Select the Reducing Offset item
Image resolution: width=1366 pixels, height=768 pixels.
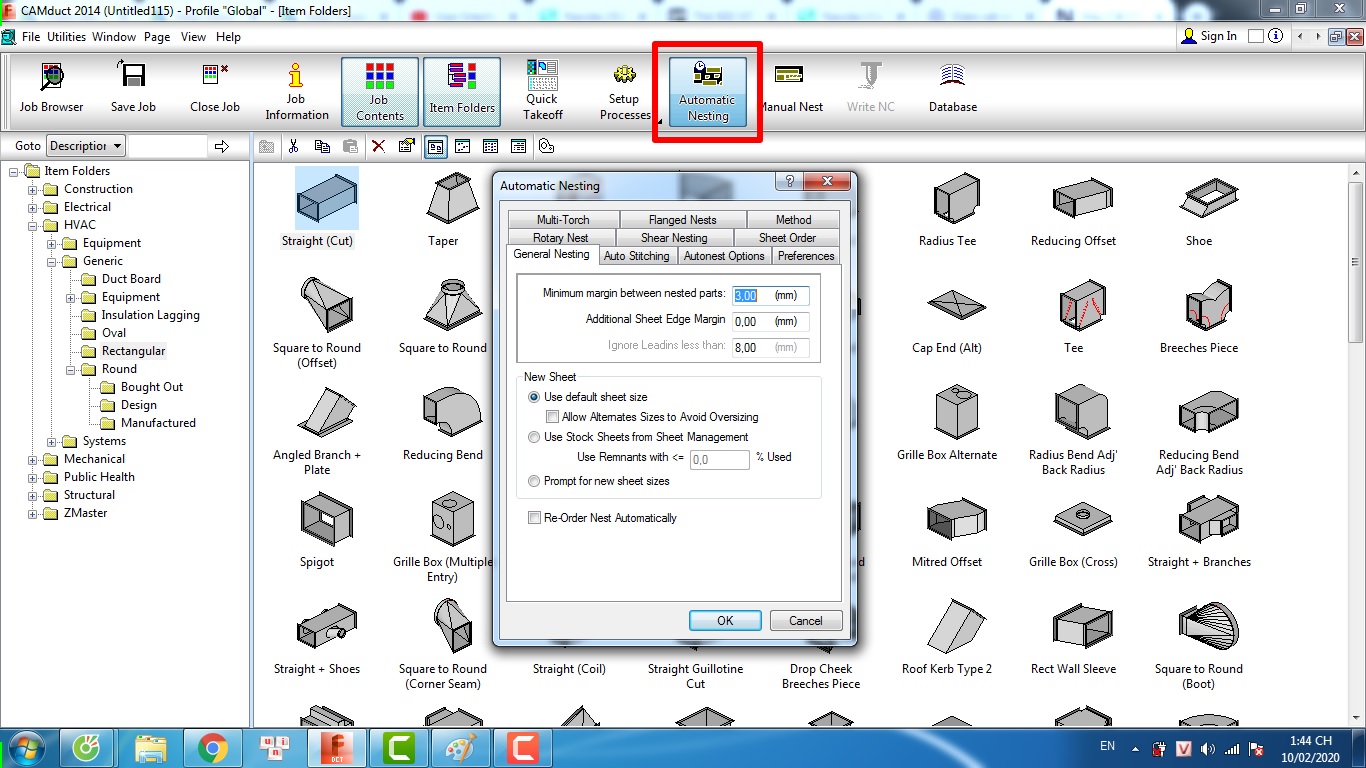1074,208
